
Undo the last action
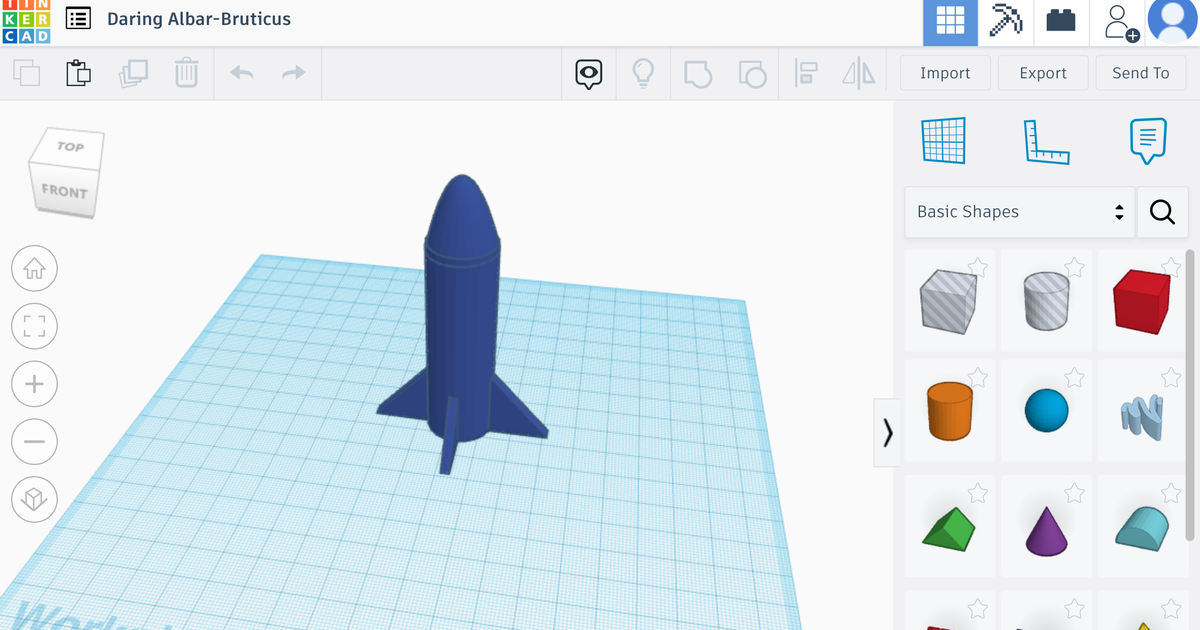click(x=241, y=72)
